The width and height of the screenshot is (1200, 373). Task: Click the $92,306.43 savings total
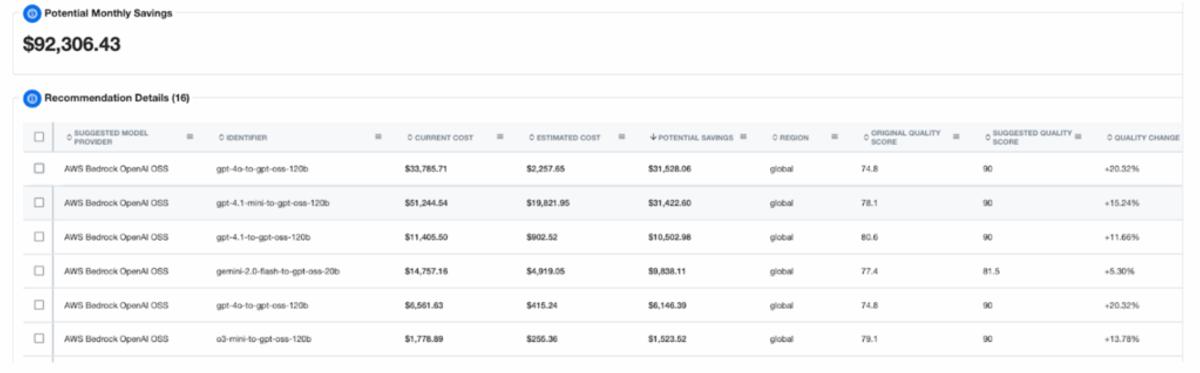72,44
